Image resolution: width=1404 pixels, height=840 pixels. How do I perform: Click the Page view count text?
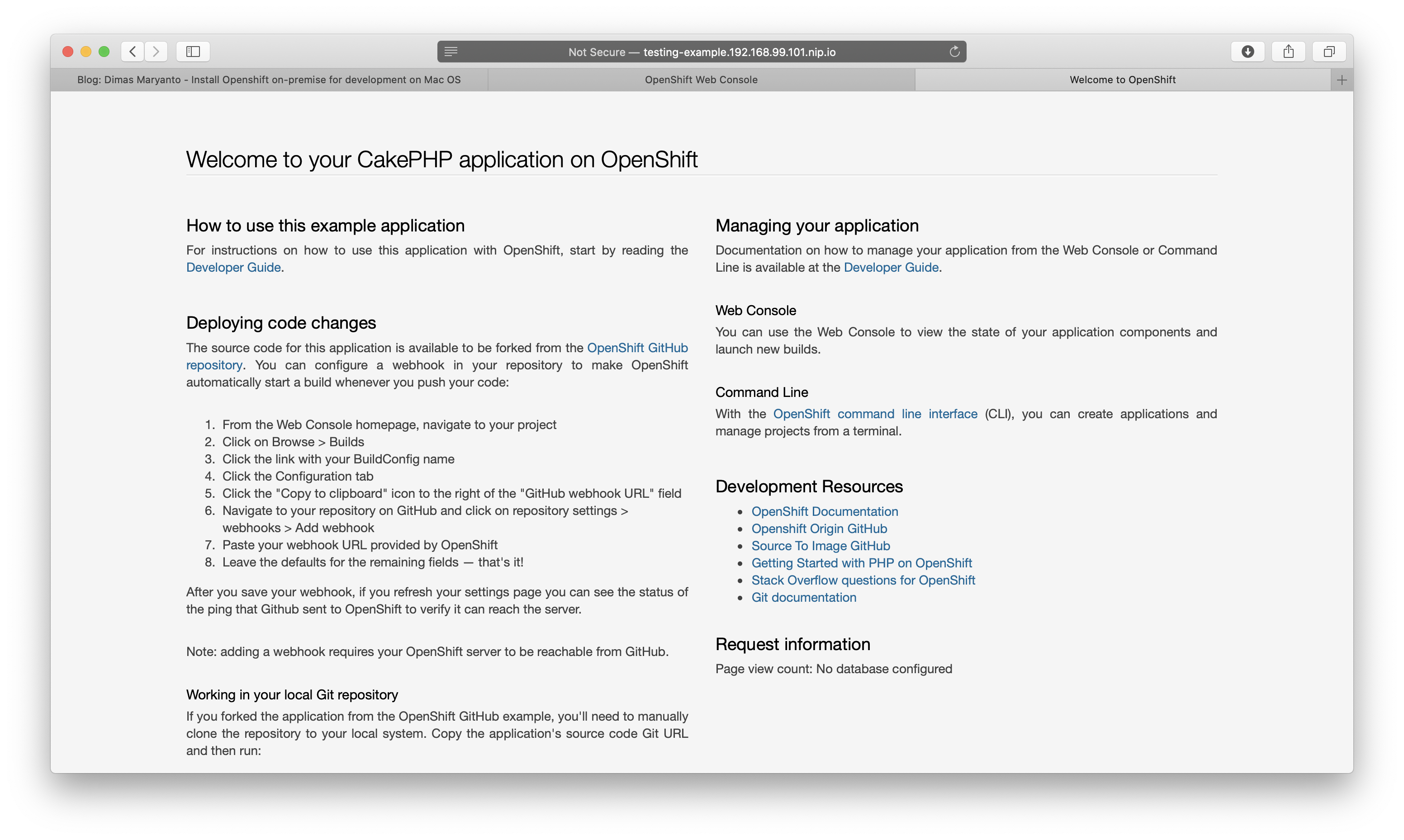click(834, 669)
